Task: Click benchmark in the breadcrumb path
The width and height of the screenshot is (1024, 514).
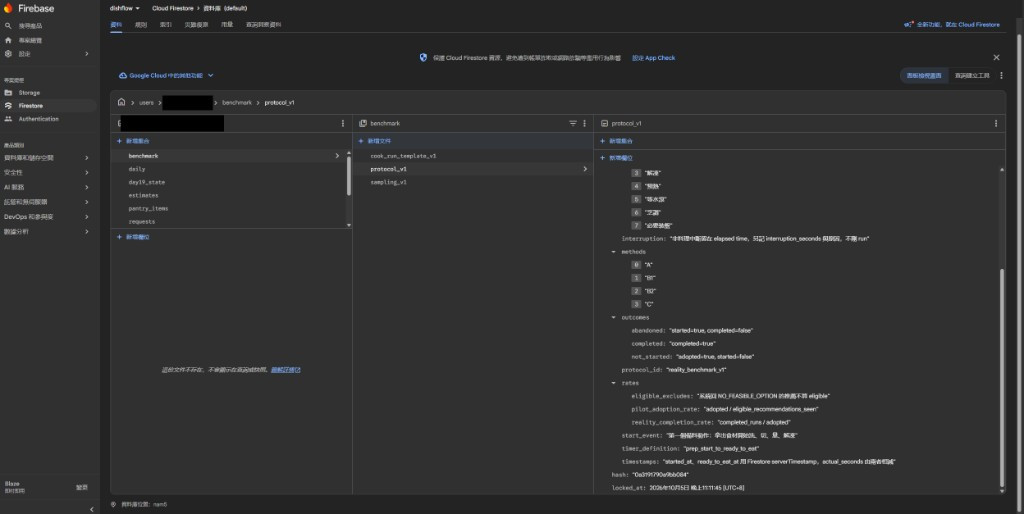Action: point(236,103)
